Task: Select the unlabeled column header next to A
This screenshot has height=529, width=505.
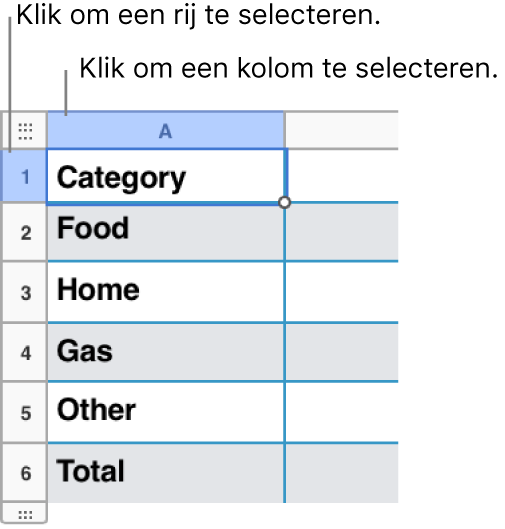Action: pos(342,131)
